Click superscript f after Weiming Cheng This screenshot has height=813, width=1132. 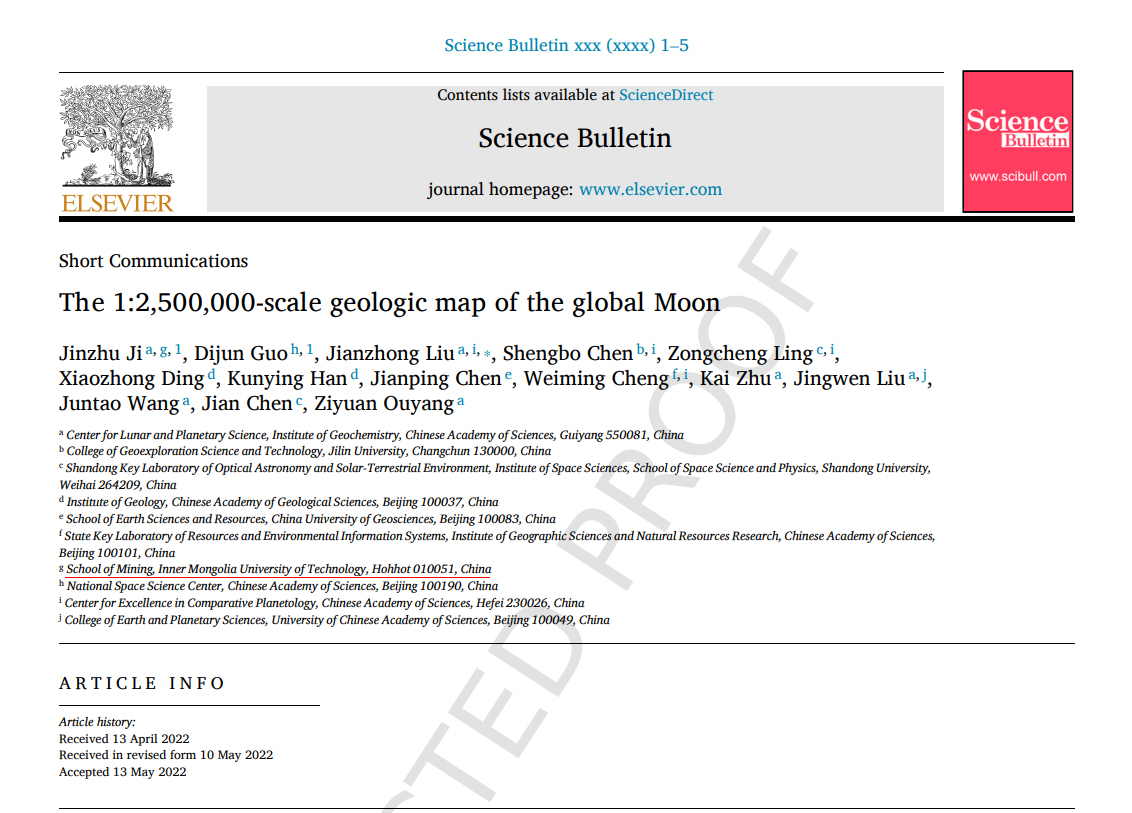675,375
